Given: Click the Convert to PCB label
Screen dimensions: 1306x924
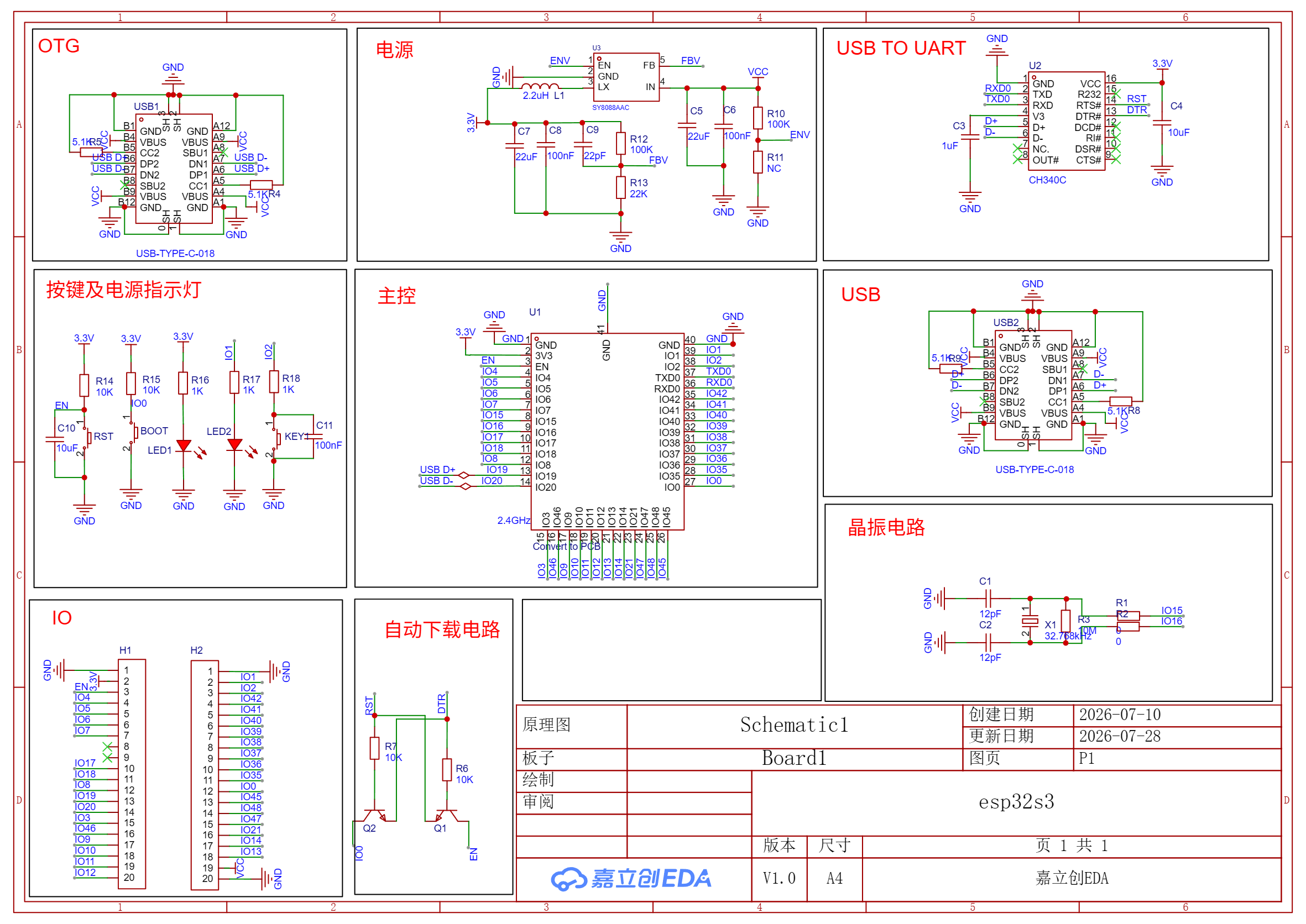Looking at the screenshot, I should click(566, 546).
